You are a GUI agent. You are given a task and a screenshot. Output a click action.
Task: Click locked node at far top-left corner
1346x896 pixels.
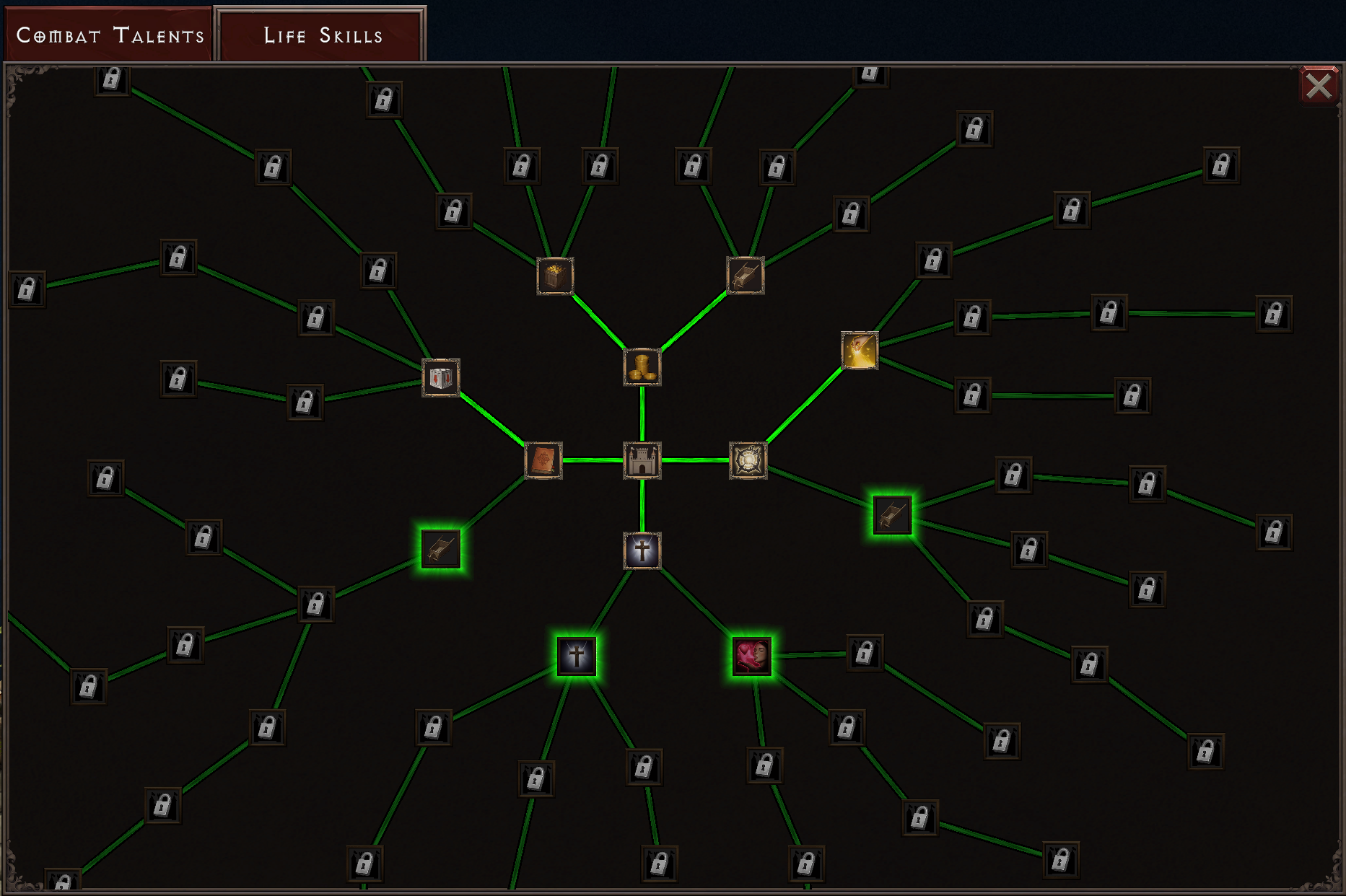[x=111, y=78]
